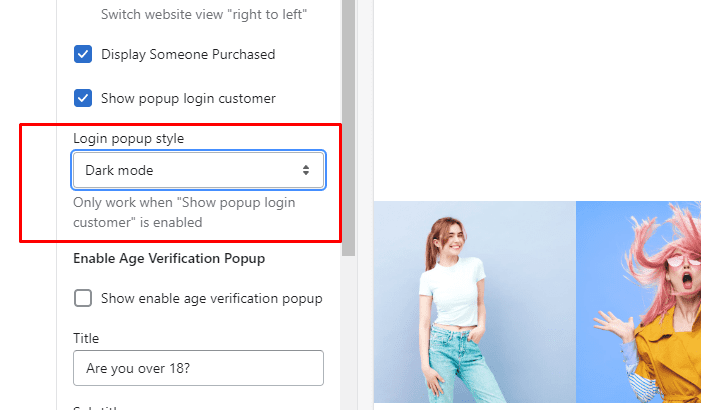Click the 'Only work when Show popup login' hint
This screenshot has height=410, width=701.
pos(184,212)
